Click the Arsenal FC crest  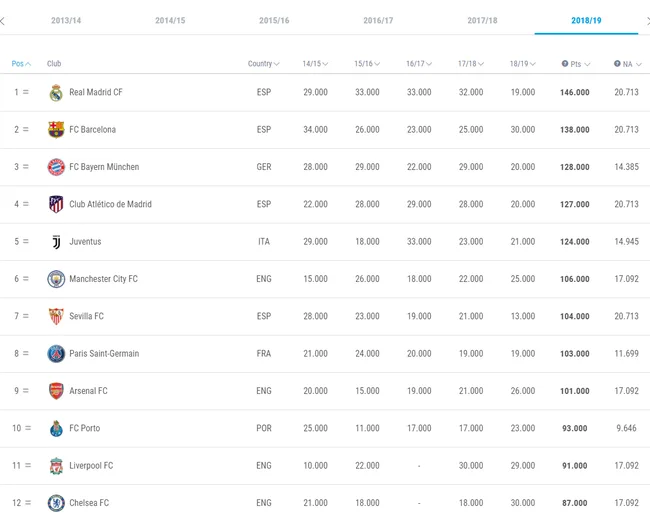click(x=56, y=391)
